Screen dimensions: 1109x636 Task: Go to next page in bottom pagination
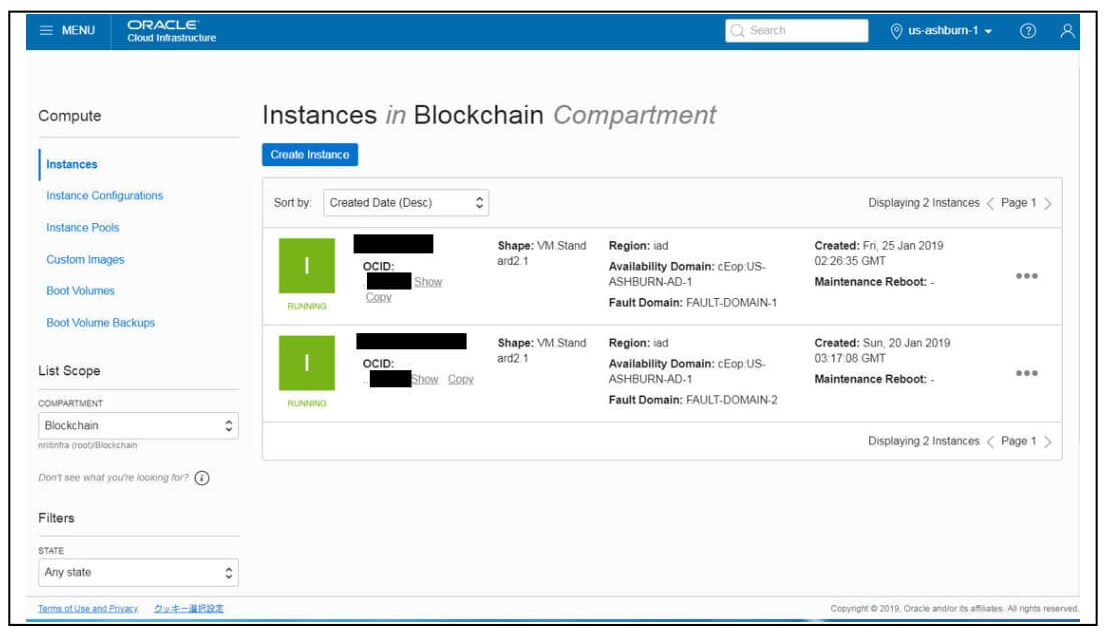(1047, 441)
